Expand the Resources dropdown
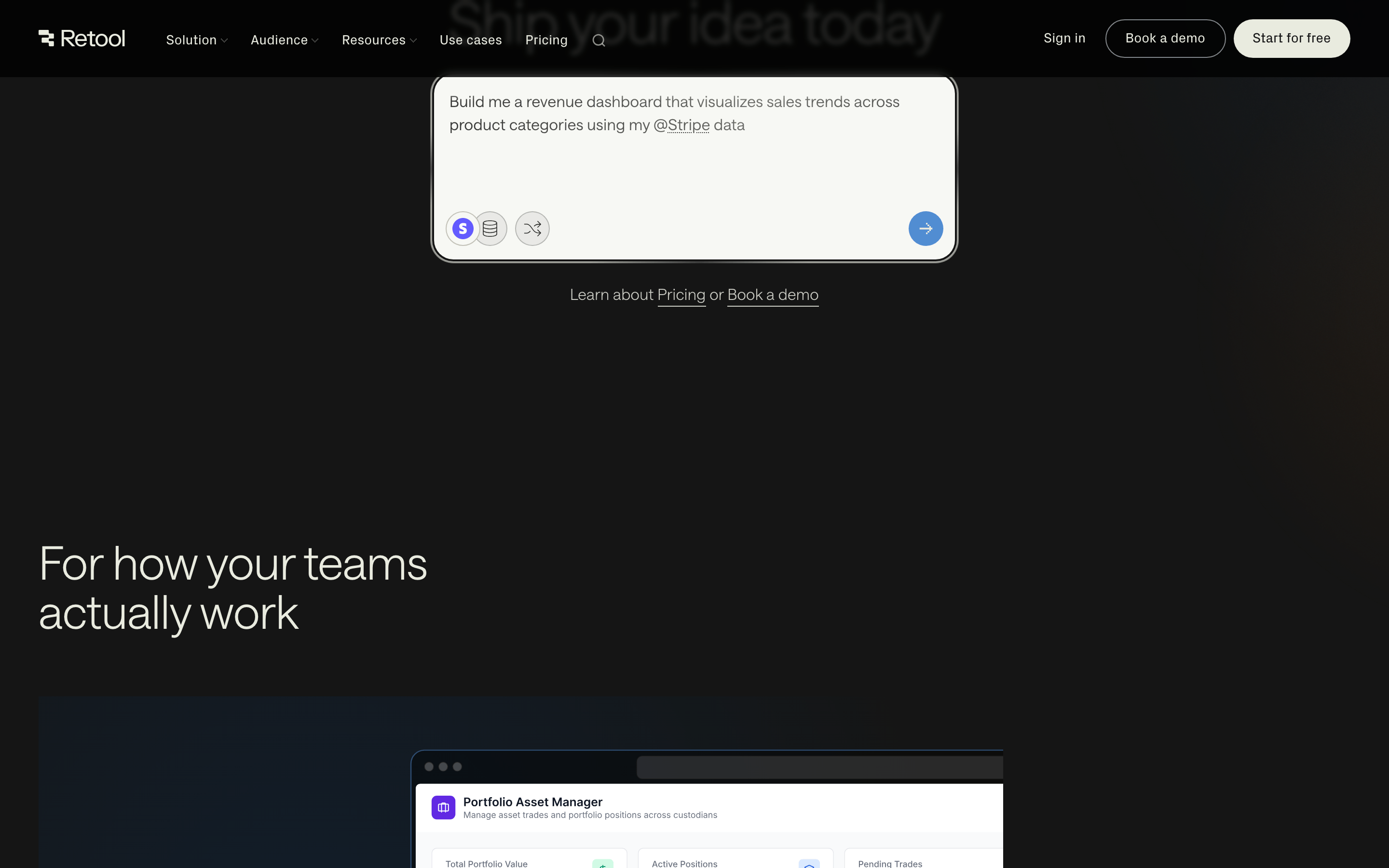Image resolution: width=1389 pixels, height=868 pixels. [380, 40]
